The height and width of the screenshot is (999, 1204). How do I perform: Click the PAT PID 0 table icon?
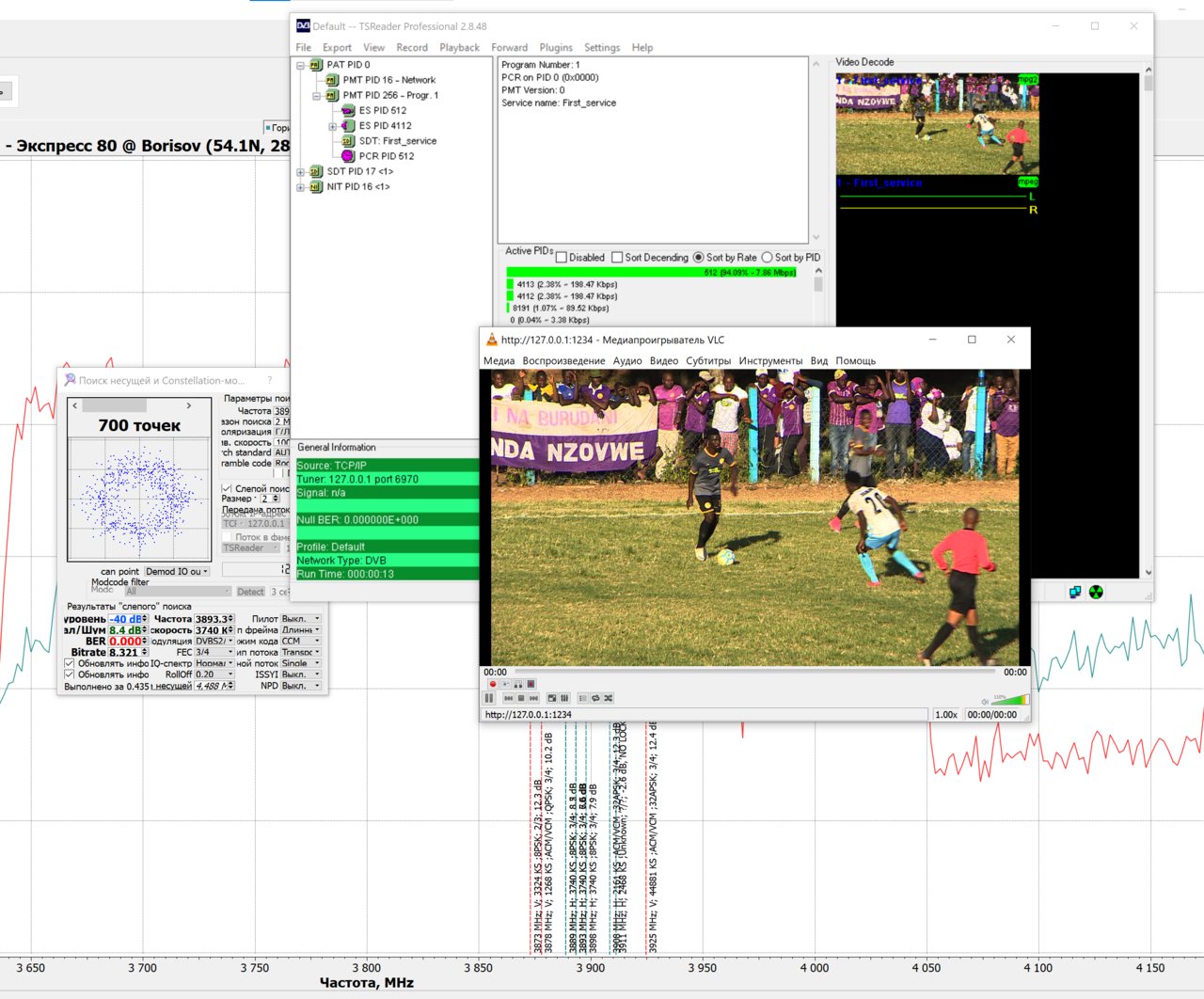point(316,65)
